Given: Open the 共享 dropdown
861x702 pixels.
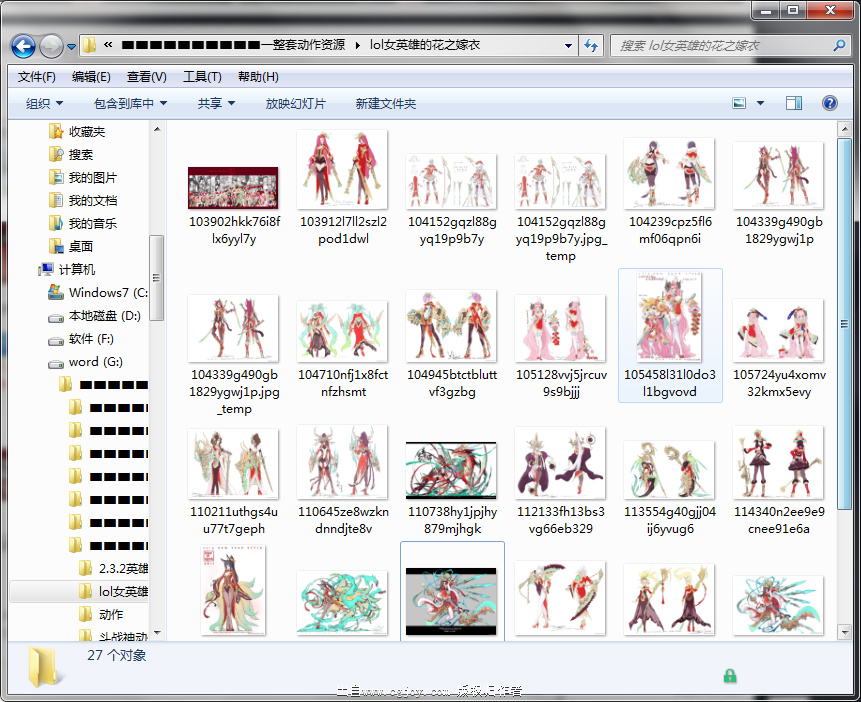Looking at the screenshot, I should coord(216,103).
